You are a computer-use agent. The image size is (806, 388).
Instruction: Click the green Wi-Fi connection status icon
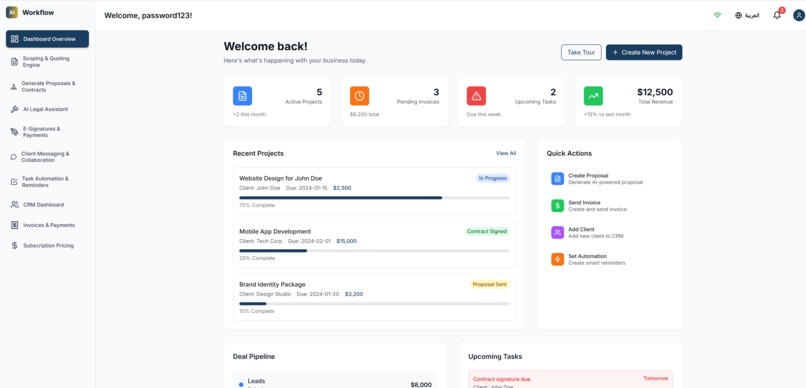717,15
